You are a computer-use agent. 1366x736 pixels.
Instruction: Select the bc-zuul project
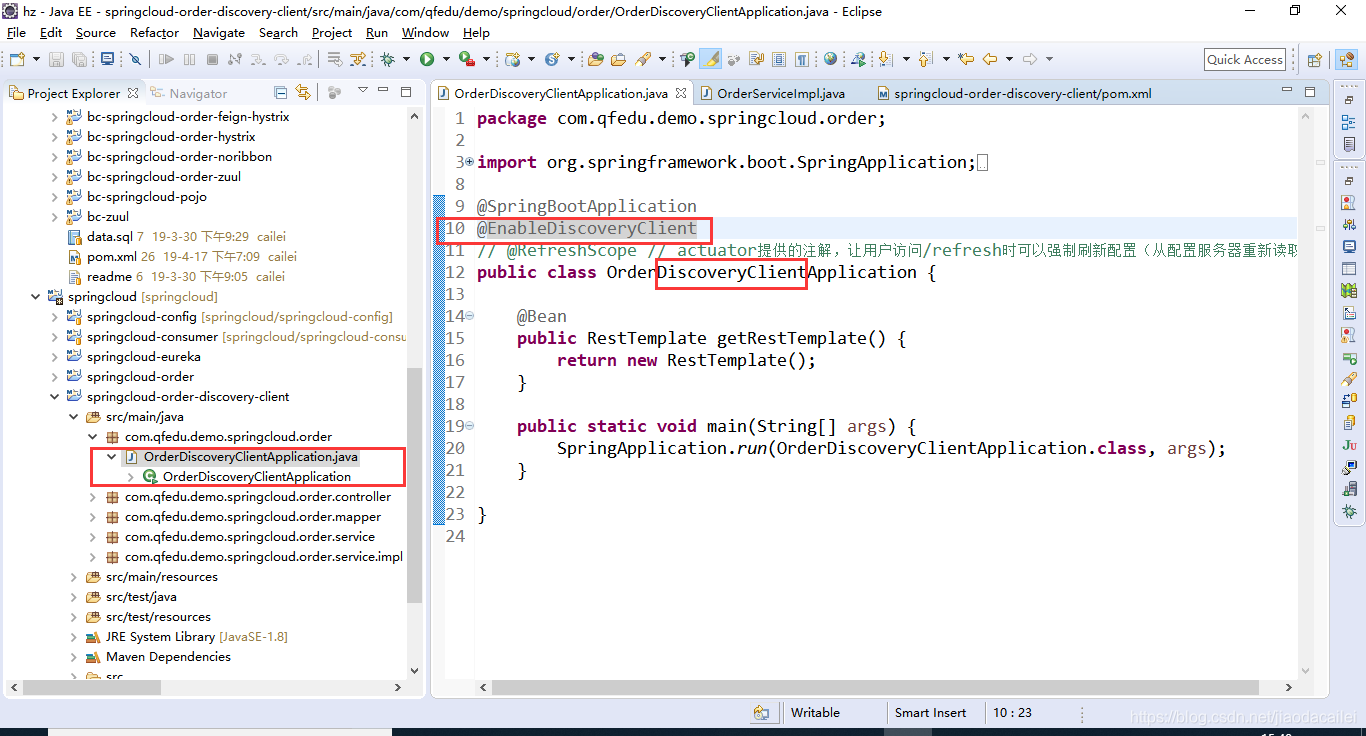[107, 217]
